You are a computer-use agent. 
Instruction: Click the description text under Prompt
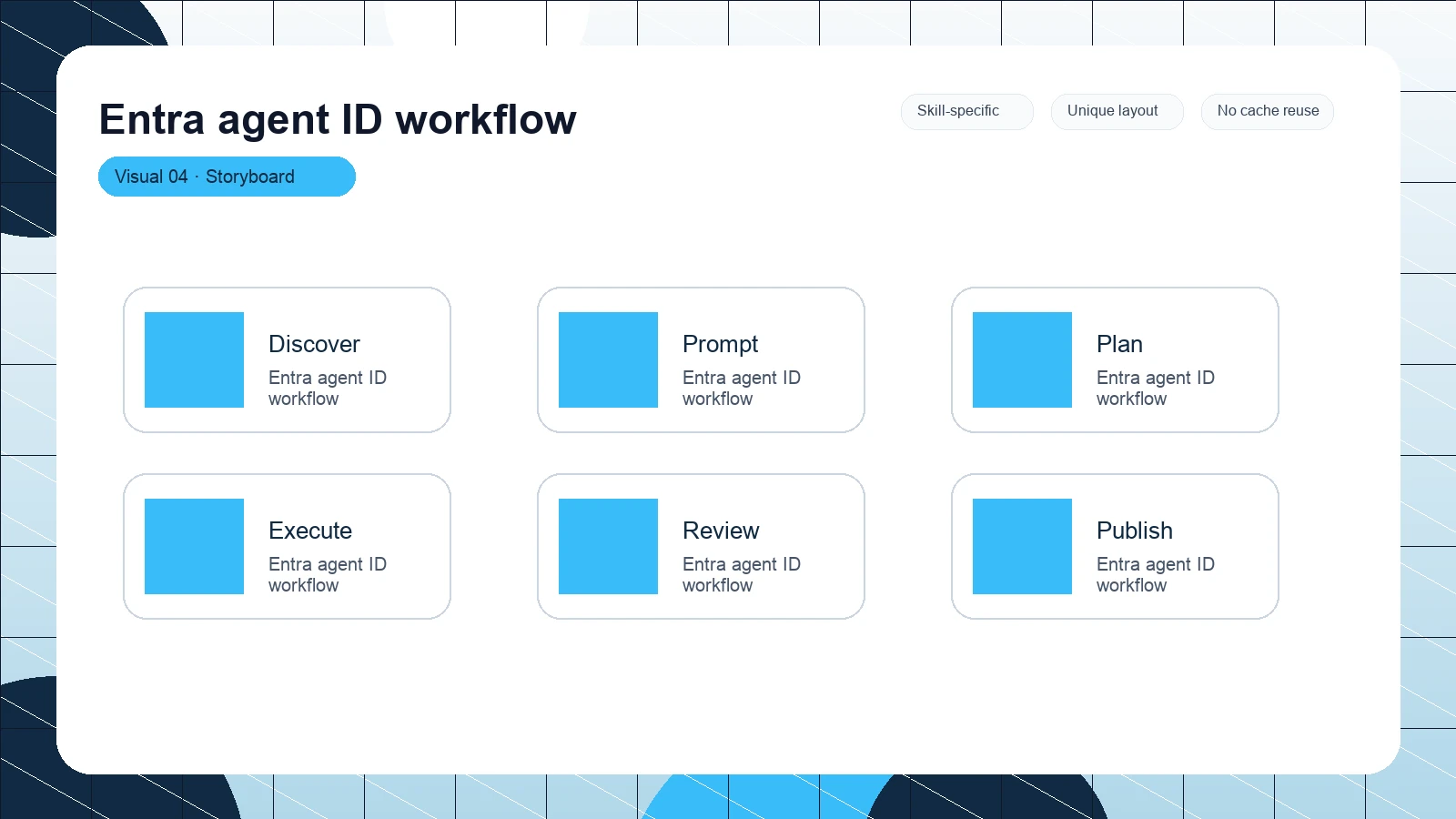point(742,388)
